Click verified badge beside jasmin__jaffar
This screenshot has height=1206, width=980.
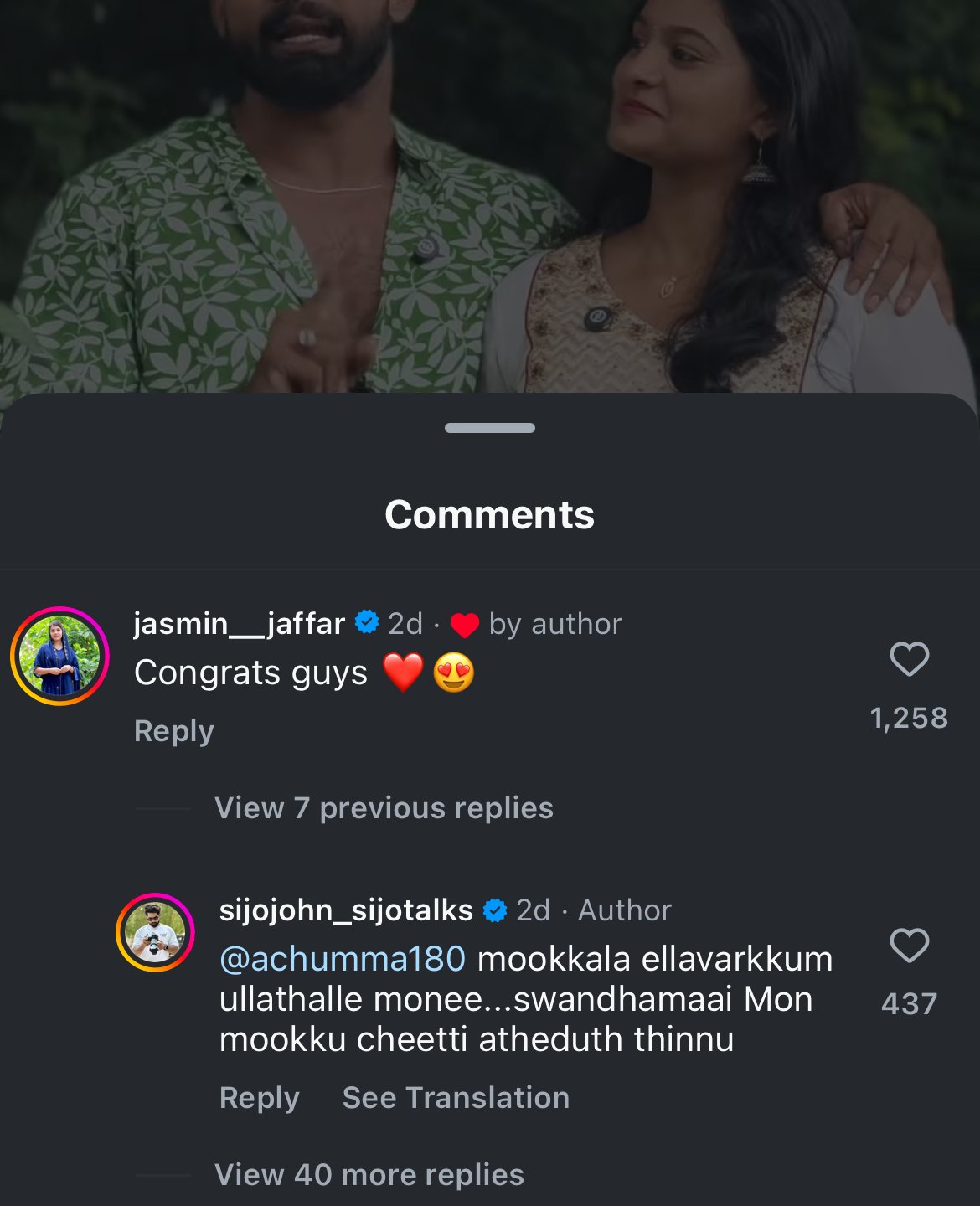tap(367, 622)
